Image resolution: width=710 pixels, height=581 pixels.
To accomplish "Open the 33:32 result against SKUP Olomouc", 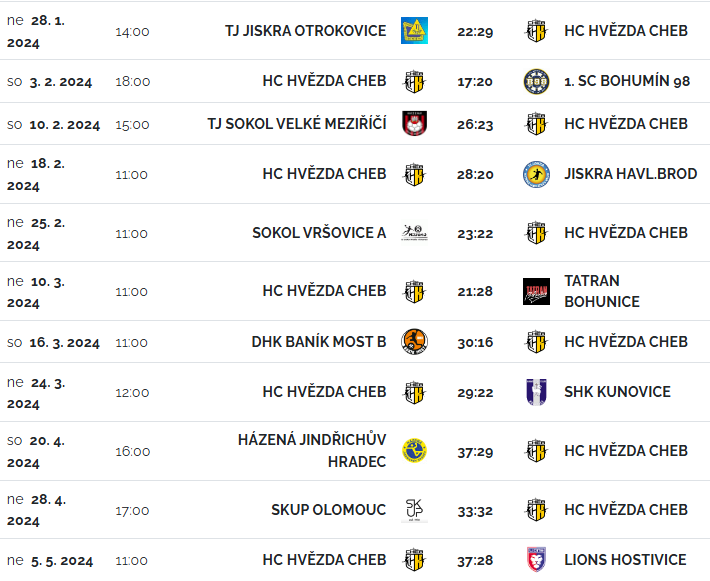I will coord(475,511).
